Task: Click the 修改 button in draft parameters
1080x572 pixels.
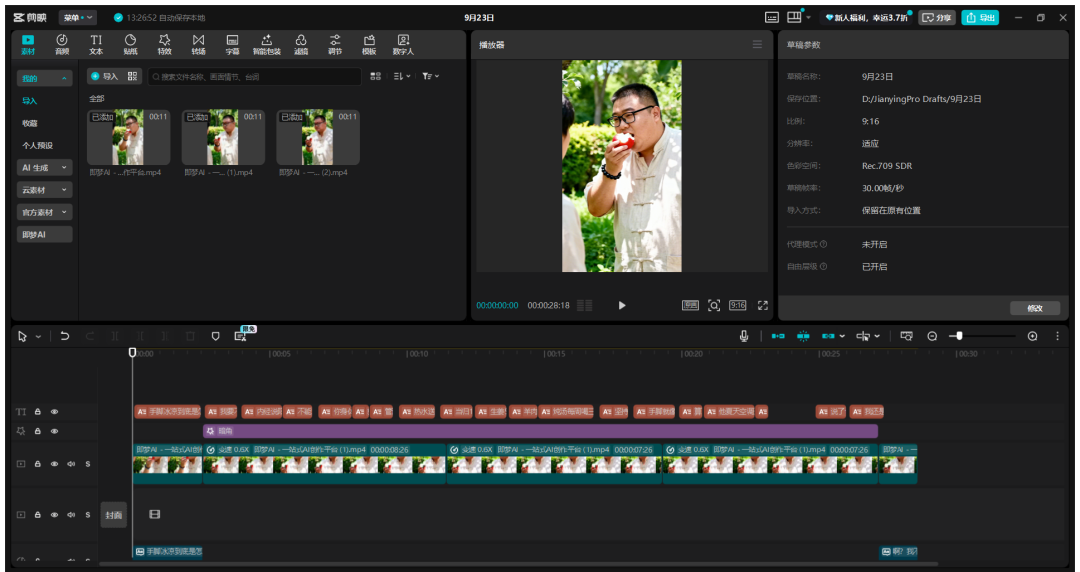Action: click(x=1034, y=308)
